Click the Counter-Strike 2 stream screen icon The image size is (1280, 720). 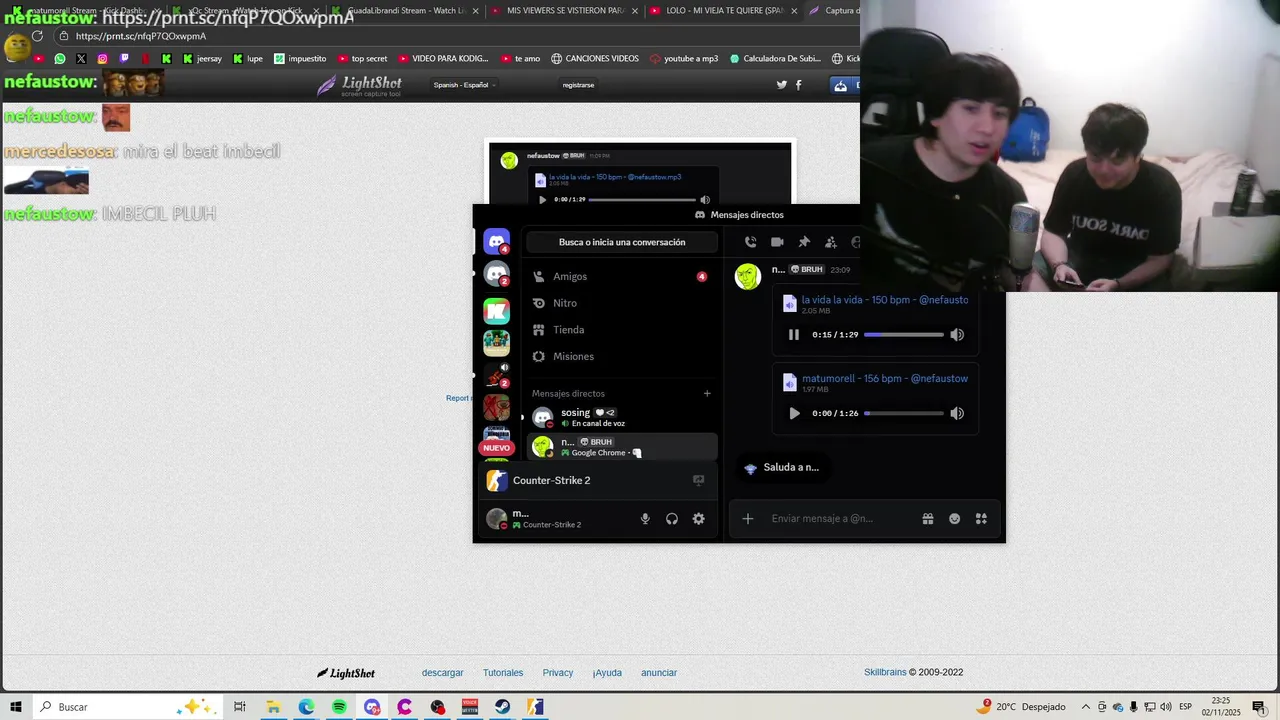pos(698,480)
